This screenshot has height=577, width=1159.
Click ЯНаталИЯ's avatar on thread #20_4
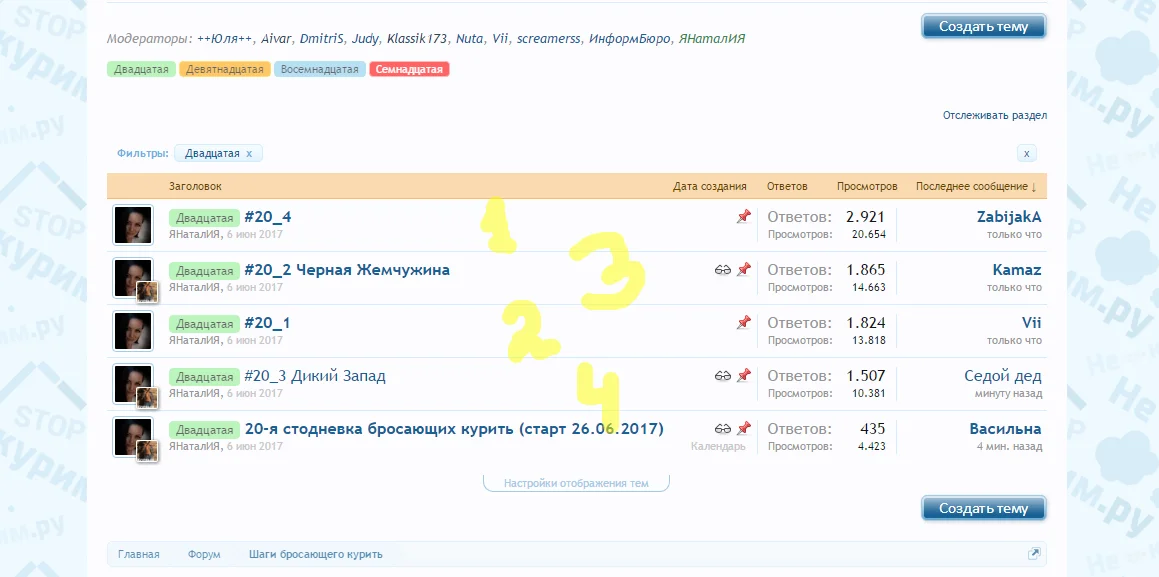tap(133, 224)
